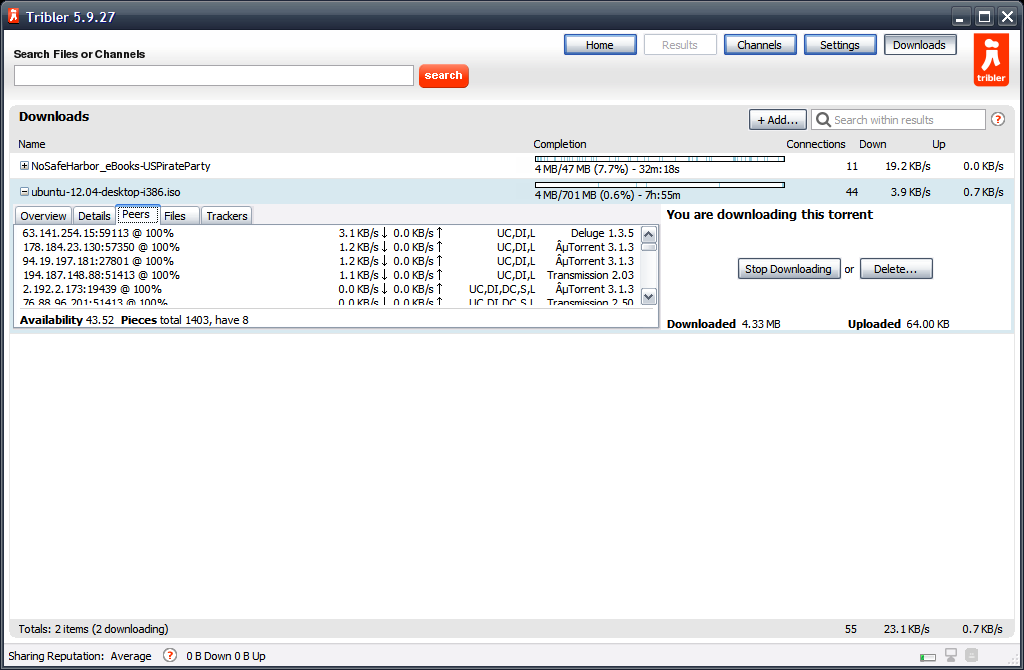Click the 19.2 KB/s down speed value
Screen dimensions: 1024x670
[908, 166]
